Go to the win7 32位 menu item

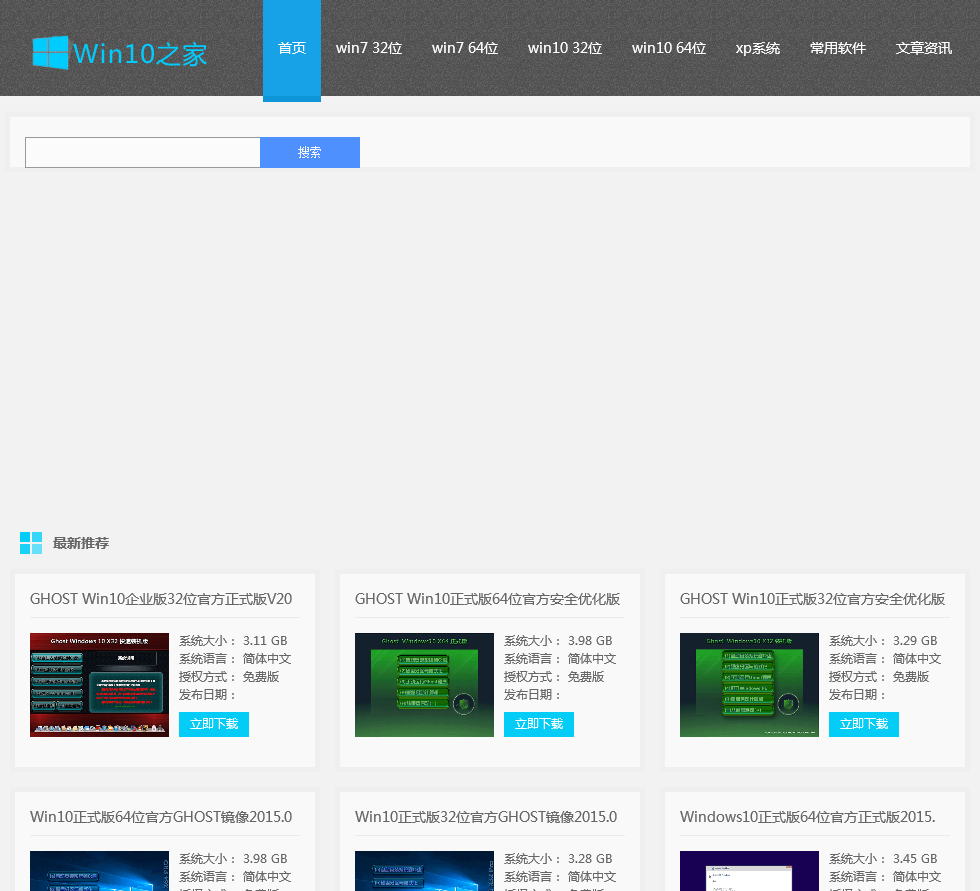(x=369, y=48)
